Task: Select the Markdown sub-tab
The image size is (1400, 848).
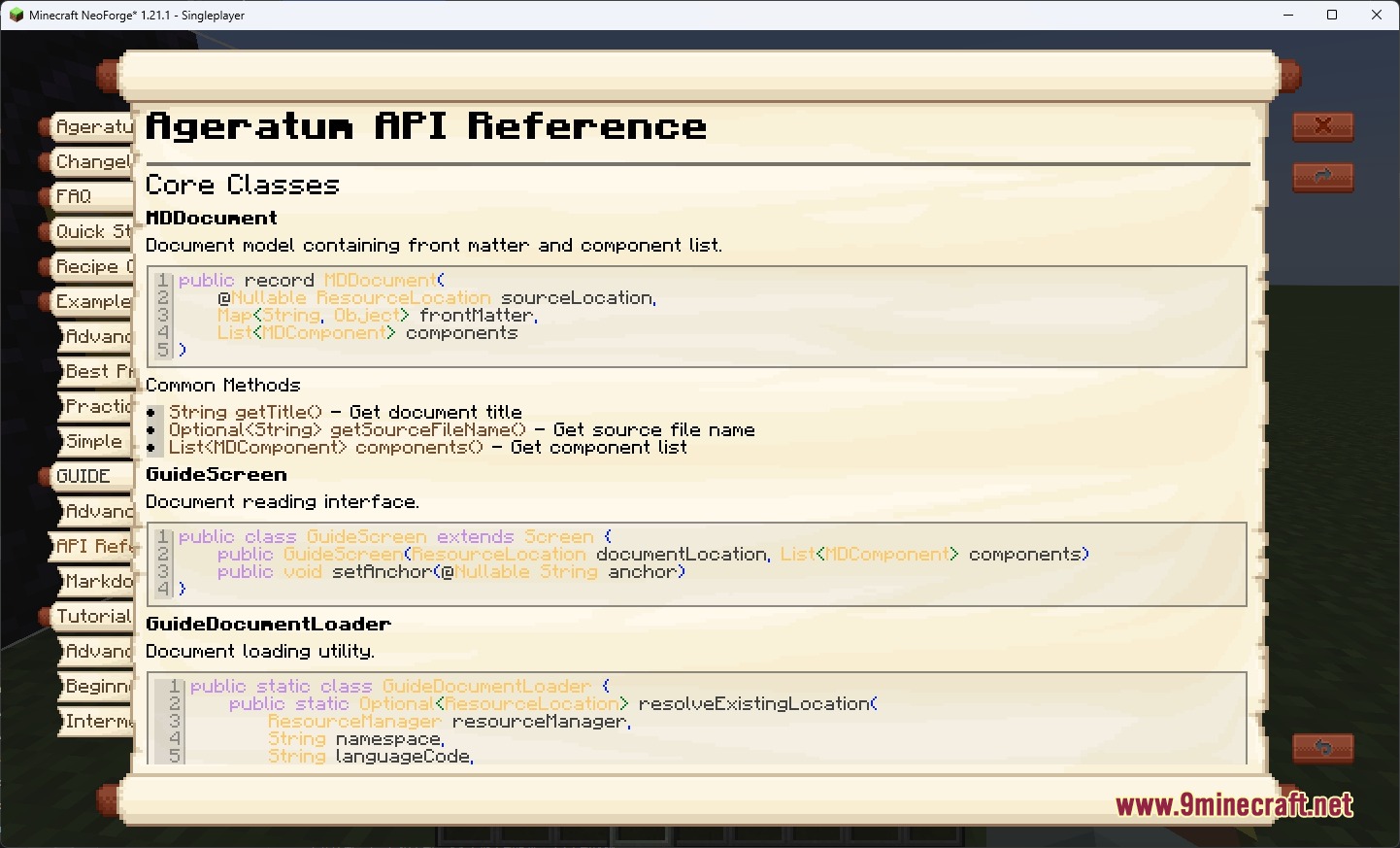Action: pyautogui.click(x=95, y=582)
